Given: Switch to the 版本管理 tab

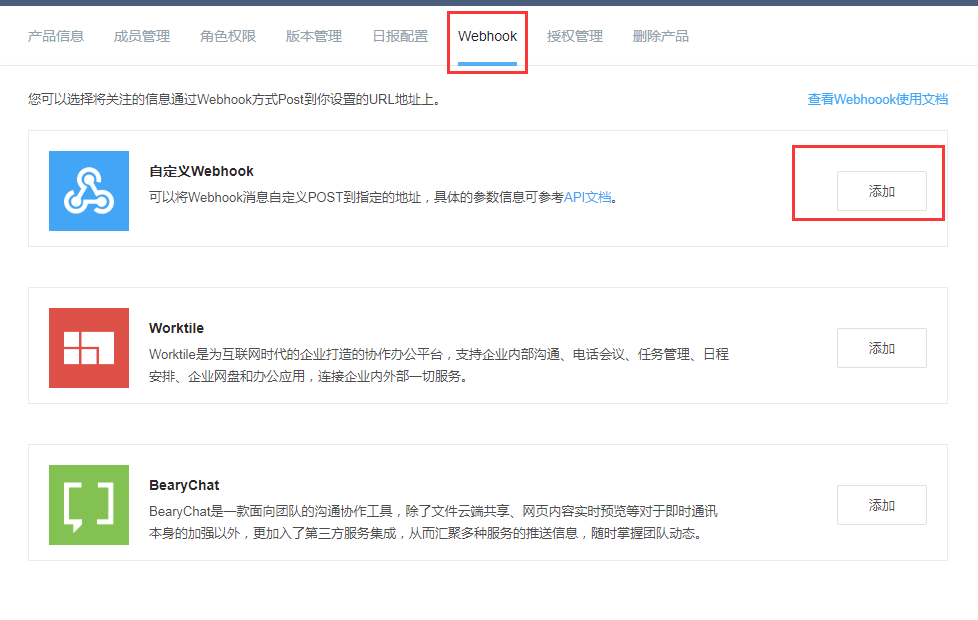Looking at the screenshot, I should click(313, 35).
